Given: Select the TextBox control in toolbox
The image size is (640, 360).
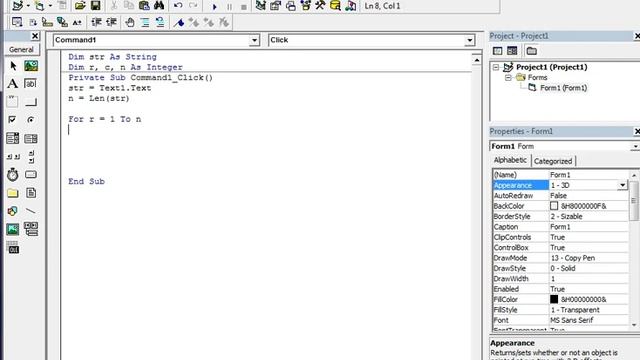Looking at the screenshot, I should pos(31,83).
